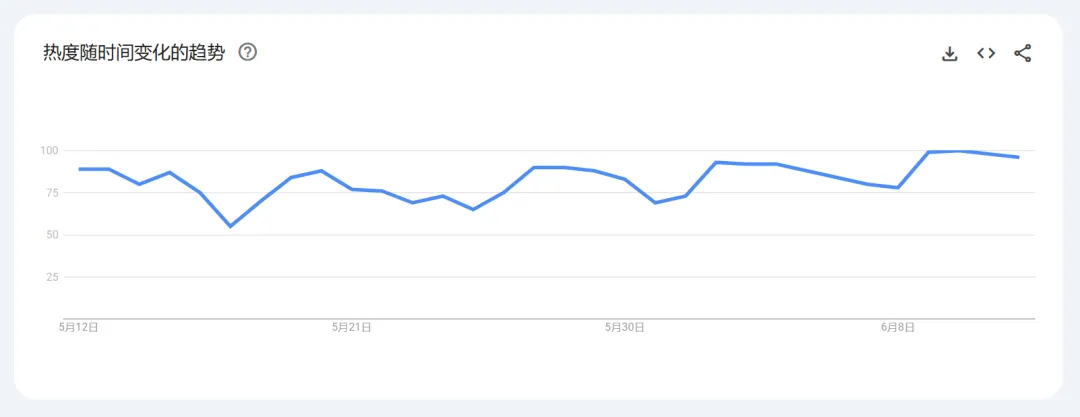Share the interest over time chart
Image resolution: width=1080 pixels, height=417 pixels.
tap(1023, 54)
